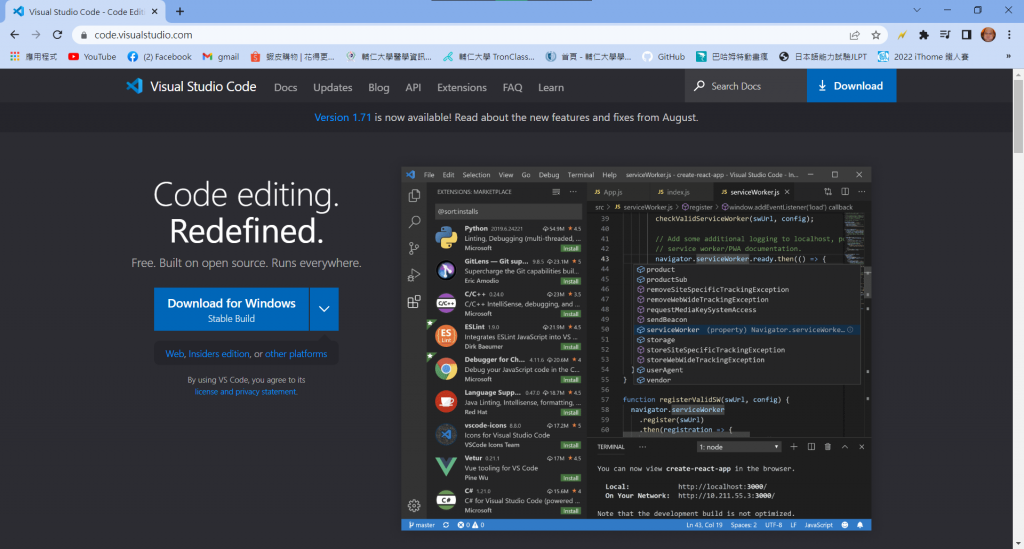Open the other platforms link
This screenshot has height=549, width=1024.
296,354
